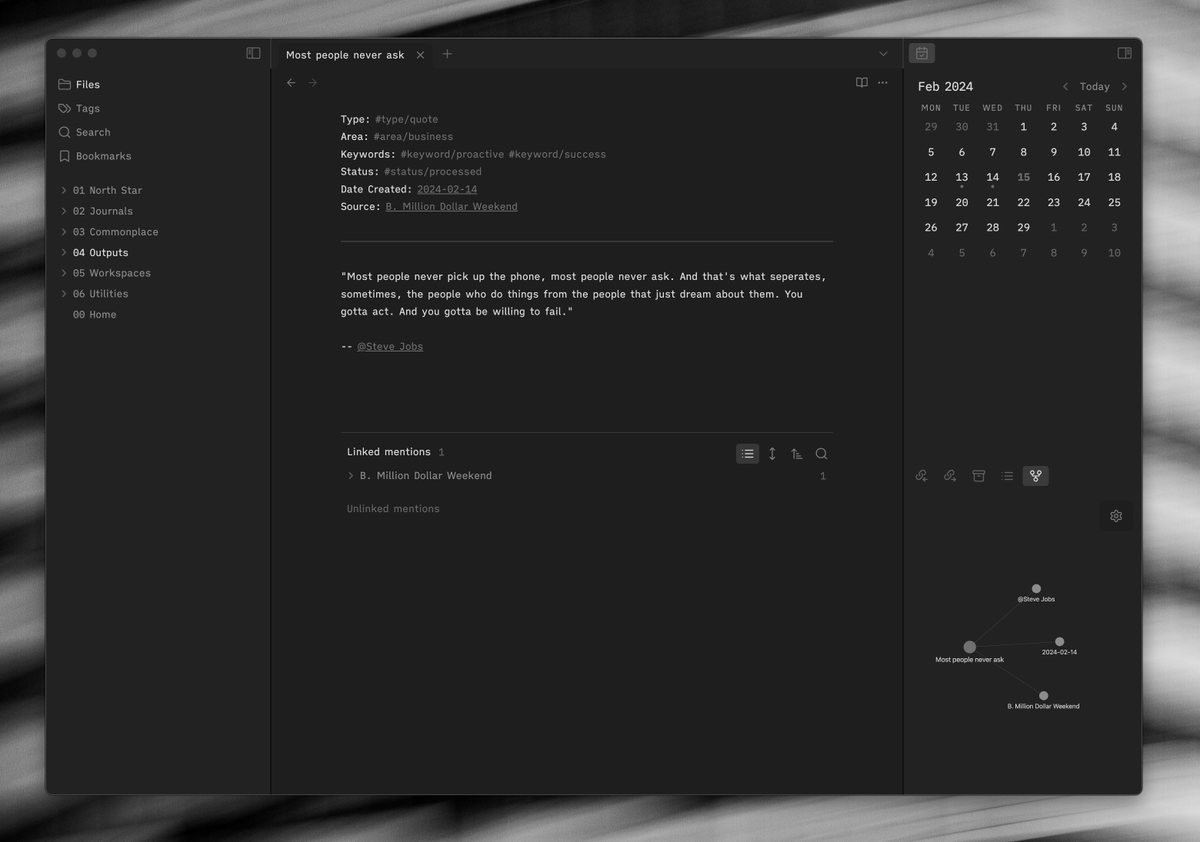The image size is (1200, 842).
Task: Navigate forward with the right arrow
Action: 313,83
